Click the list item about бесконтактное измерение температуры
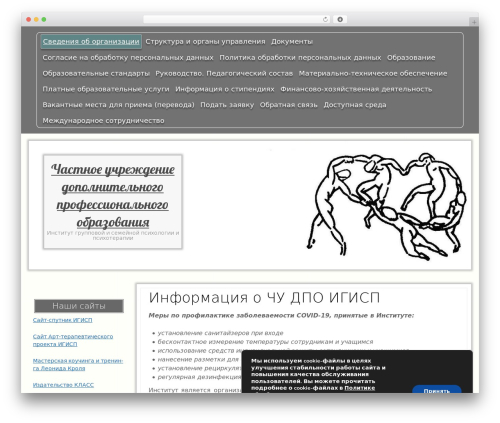The height and width of the screenshot is (423, 500). (265, 342)
